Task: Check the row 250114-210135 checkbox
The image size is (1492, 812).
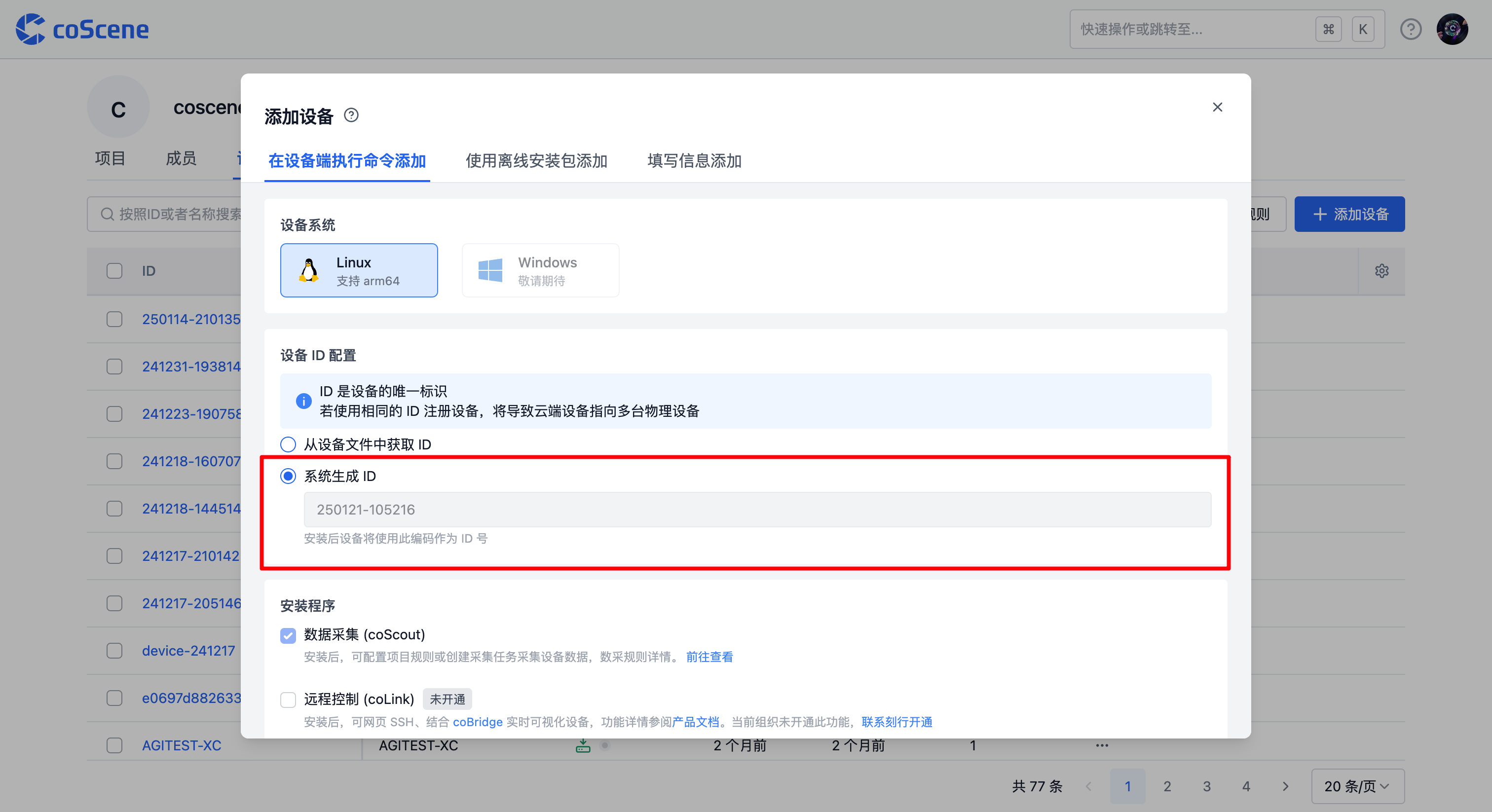Action: 114,319
